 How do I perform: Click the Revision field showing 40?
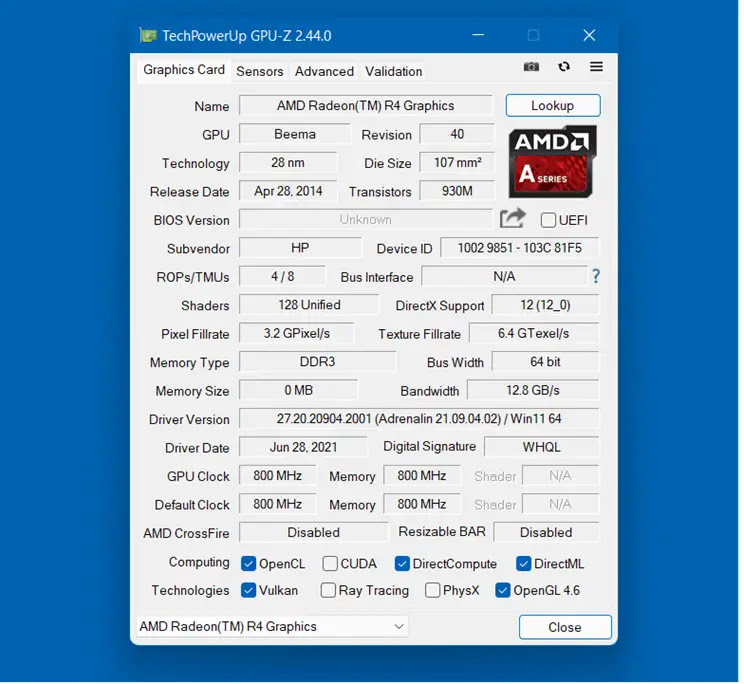pos(457,134)
